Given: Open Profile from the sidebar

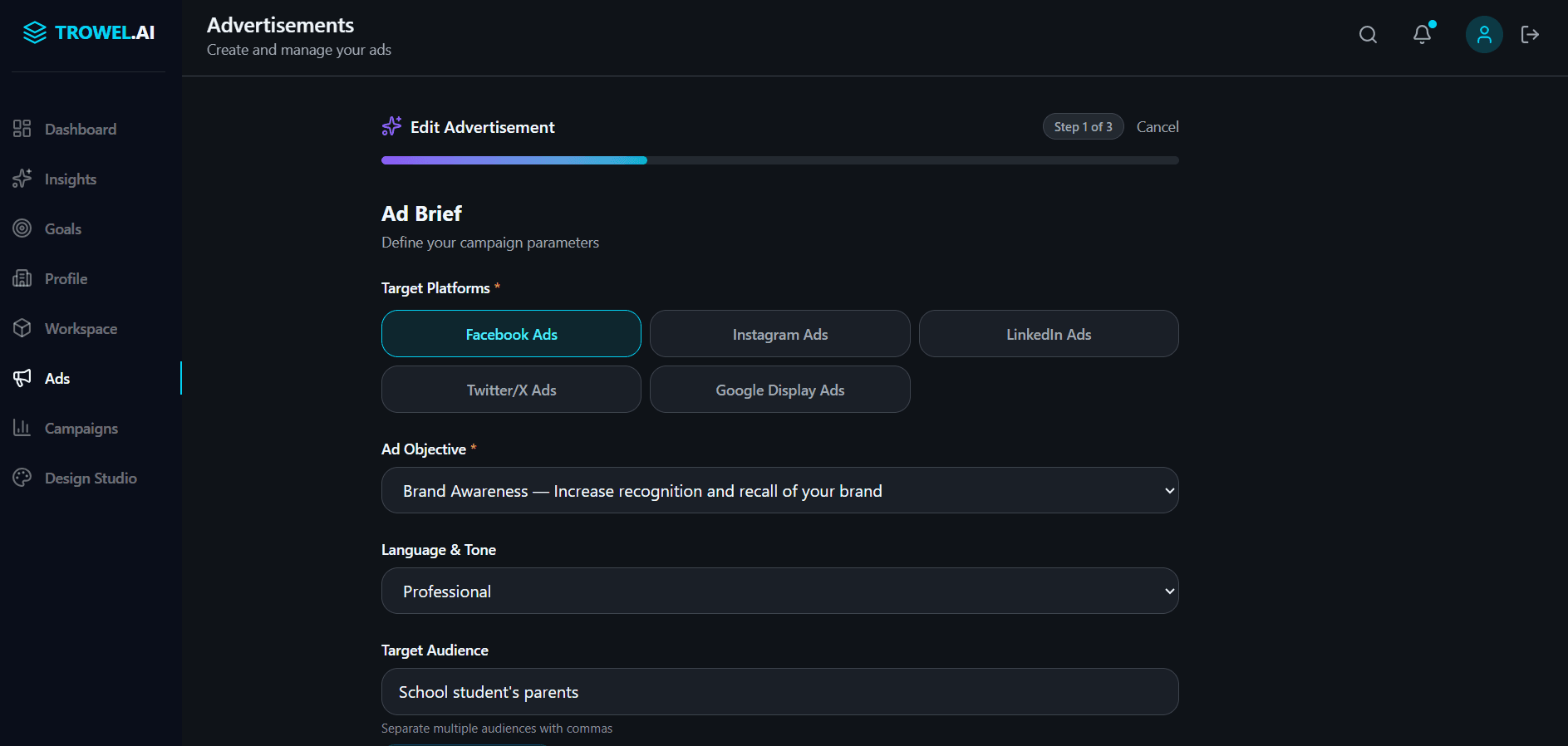Looking at the screenshot, I should coord(66,278).
